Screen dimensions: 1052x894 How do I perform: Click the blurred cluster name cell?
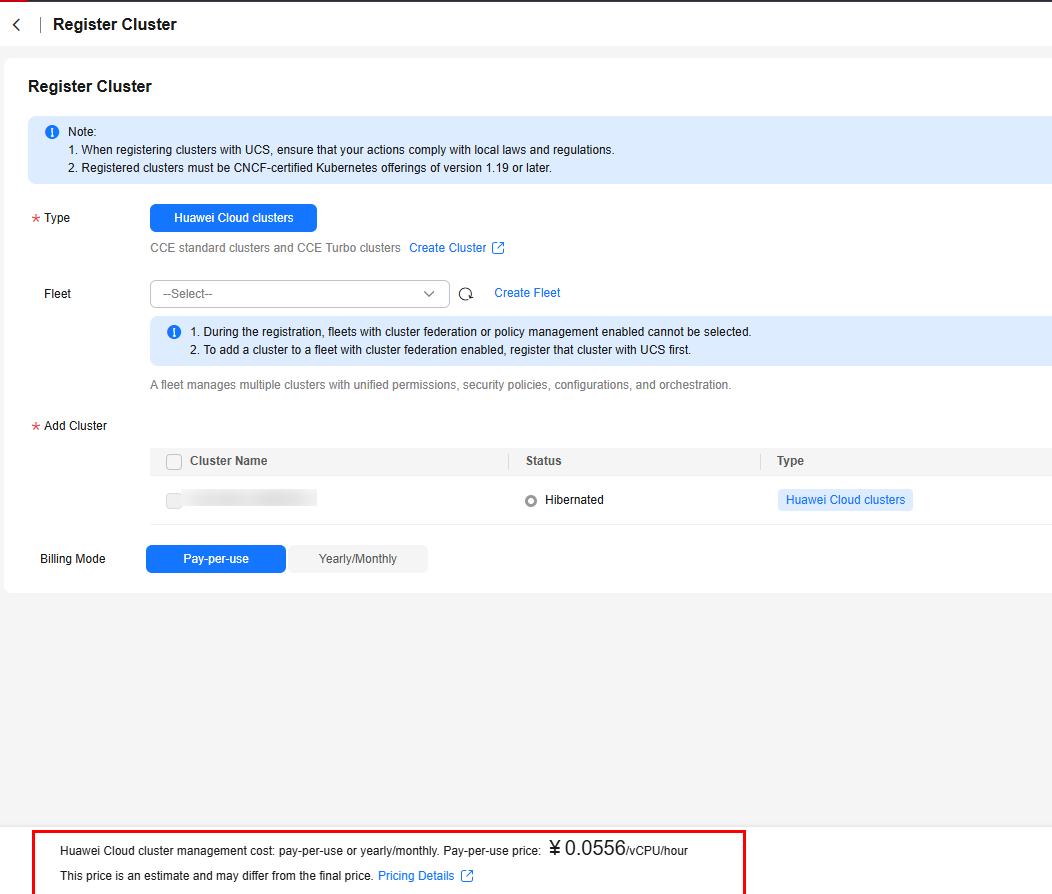coord(249,498)
